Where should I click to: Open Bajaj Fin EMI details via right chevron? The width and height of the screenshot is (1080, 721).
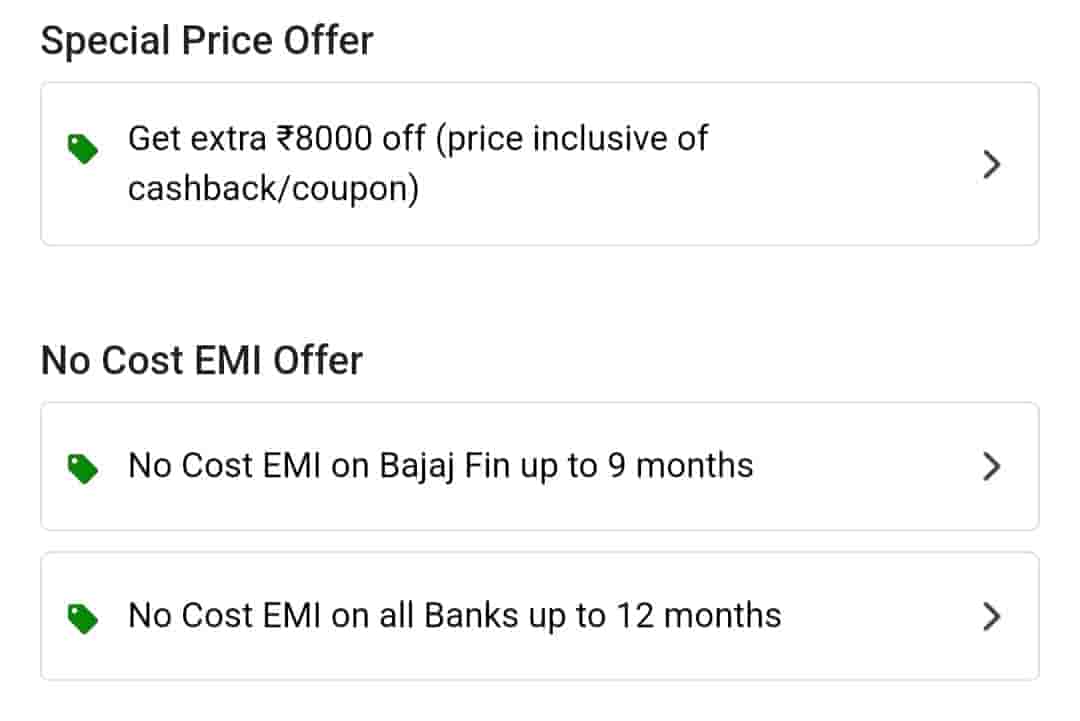point(991,466)
